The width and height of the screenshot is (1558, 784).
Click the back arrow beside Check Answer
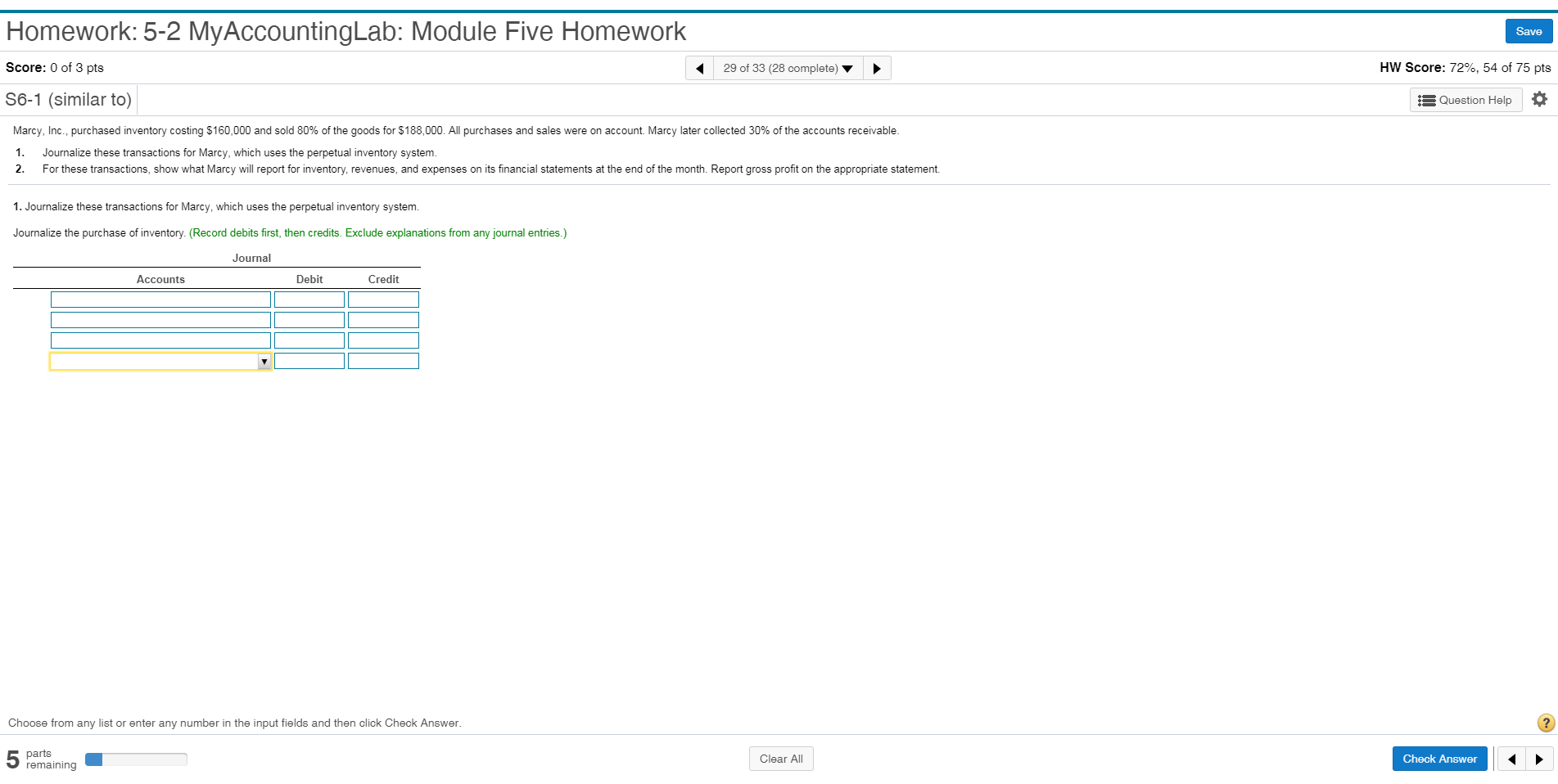pyautogui.click(x=1511, y=759)
